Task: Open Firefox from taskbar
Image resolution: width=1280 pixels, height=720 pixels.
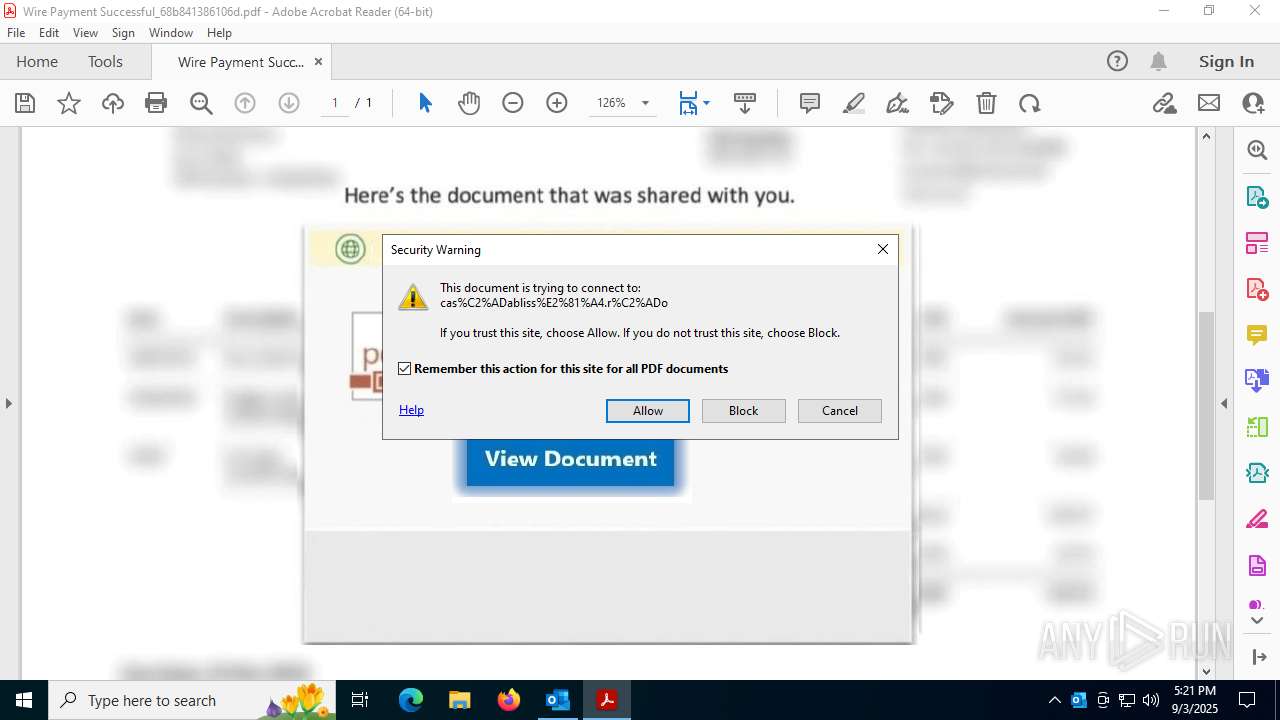Action: tap(509, 700)
